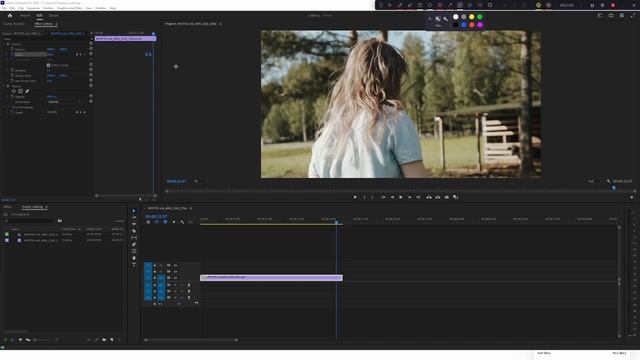Screen dimensions: 640x360
Task: Open the File menu
Action: pyautogui.click(x=4, y=8)
